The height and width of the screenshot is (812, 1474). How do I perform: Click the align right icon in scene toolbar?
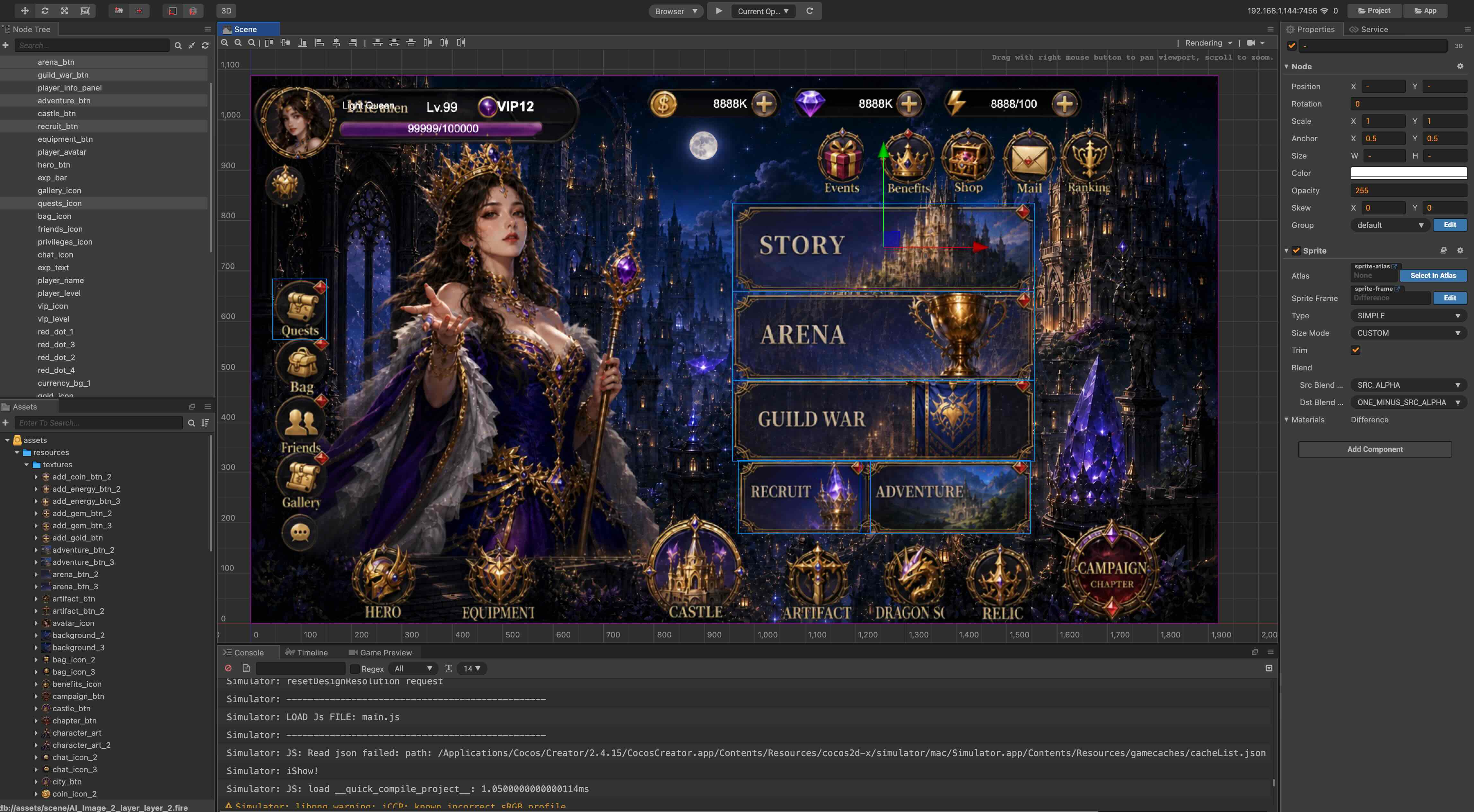(x=353, y=42)
